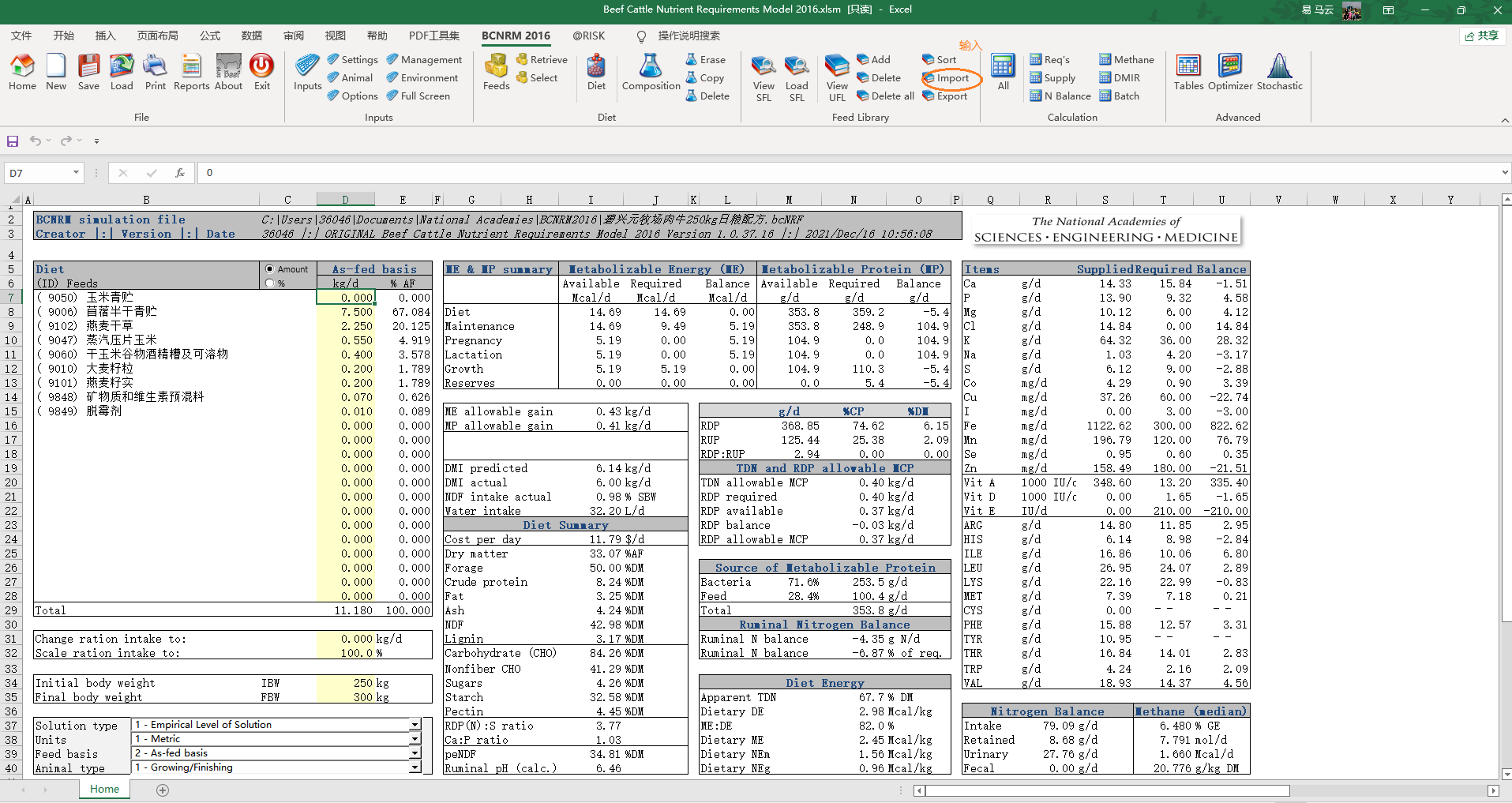Viewport: 1512px width, 803px height.
Task: Click the Home ribbon icon
Action: [22, 72]
